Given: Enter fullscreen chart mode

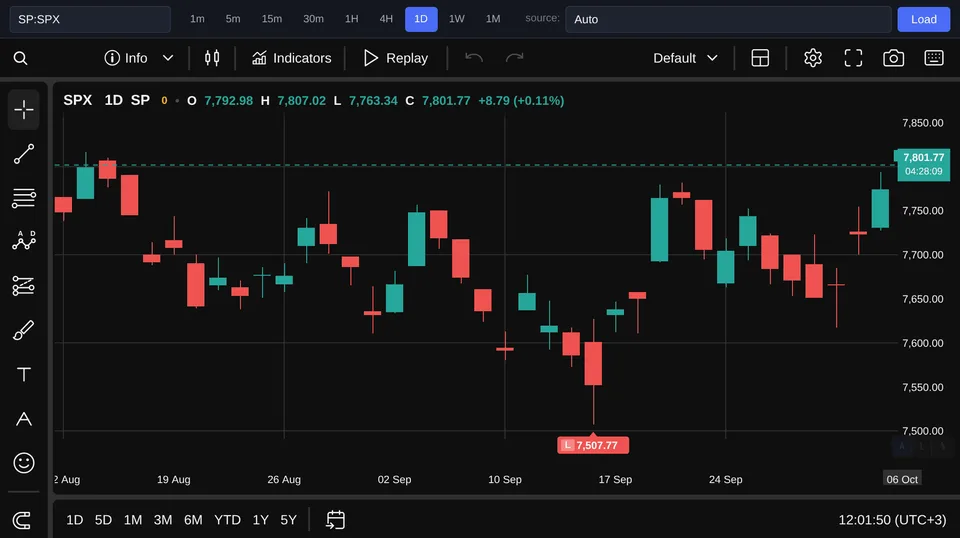Looking at the screenshot, I should pos(853,58).
